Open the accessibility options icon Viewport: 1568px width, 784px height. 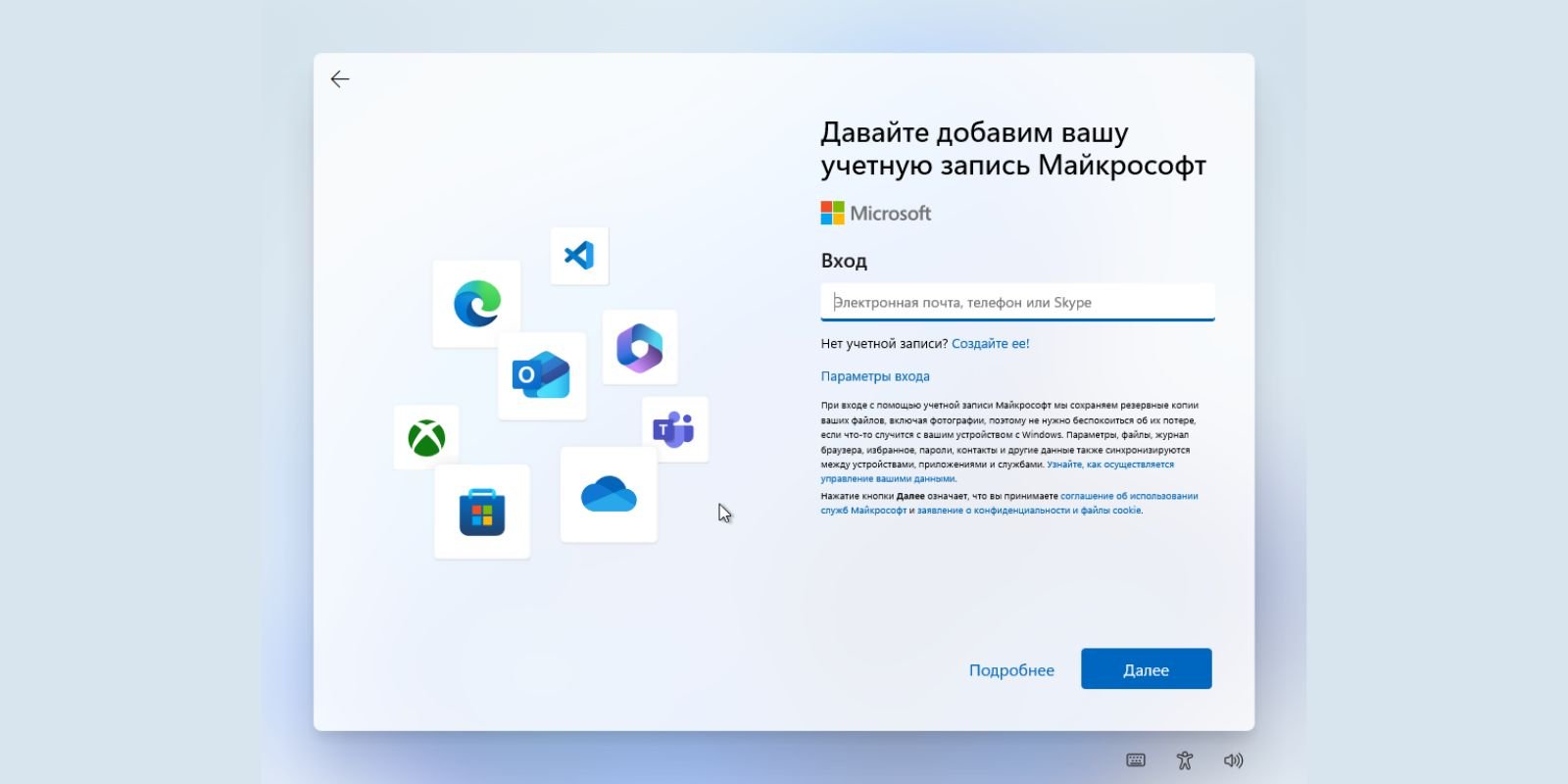pos(1185,760)
